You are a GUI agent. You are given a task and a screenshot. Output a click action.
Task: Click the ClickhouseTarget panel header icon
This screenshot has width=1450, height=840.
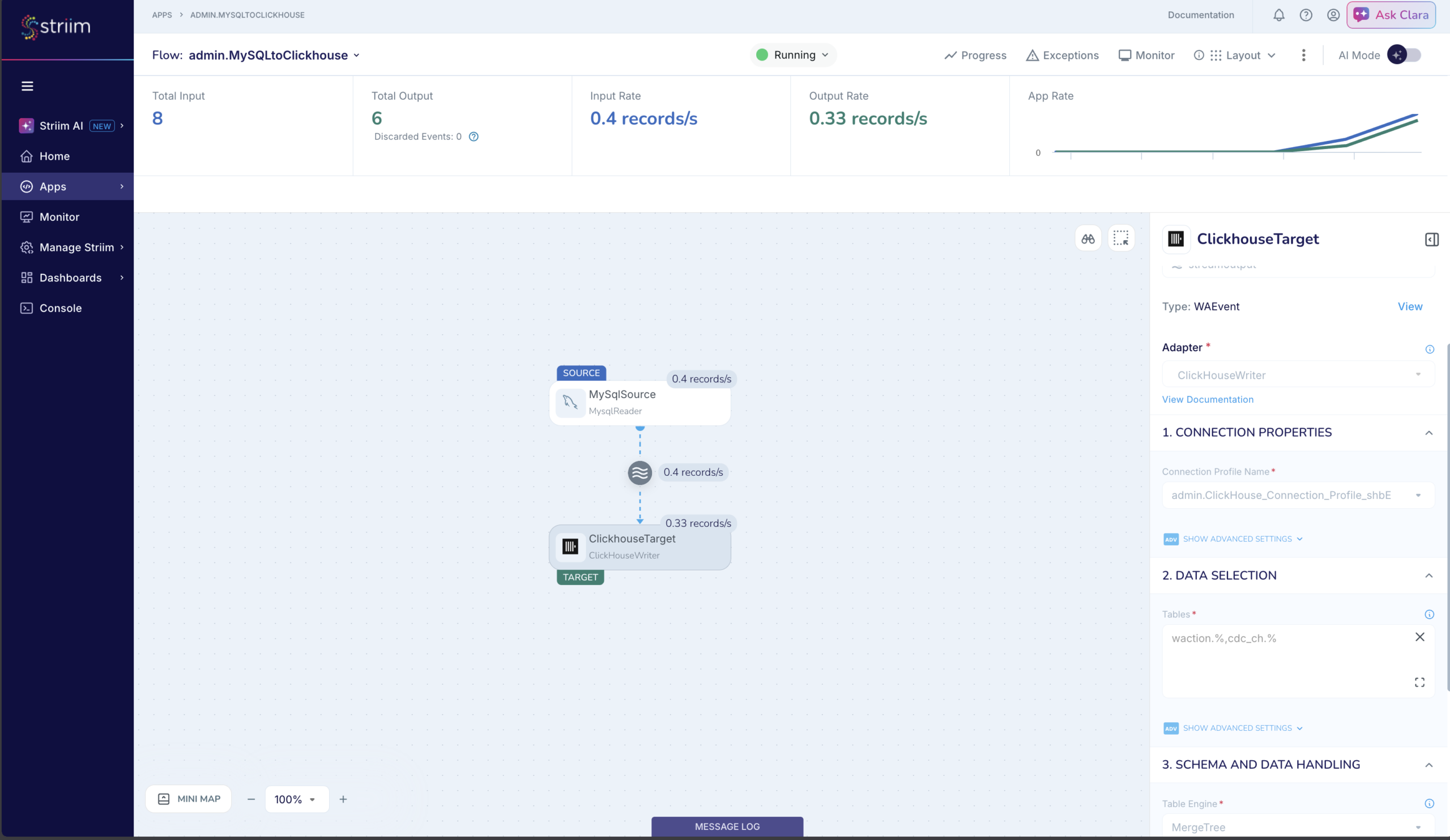pos(1175,239)
